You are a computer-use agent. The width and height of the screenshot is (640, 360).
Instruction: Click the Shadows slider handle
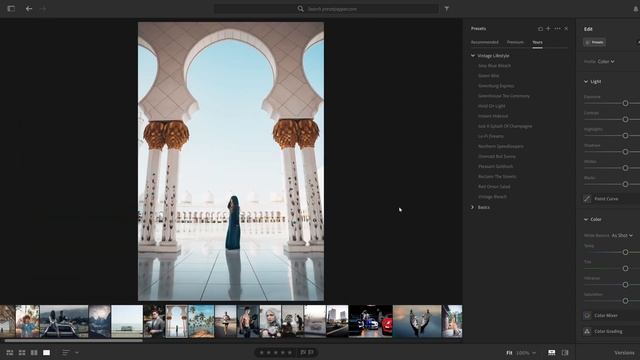point(625,152)
